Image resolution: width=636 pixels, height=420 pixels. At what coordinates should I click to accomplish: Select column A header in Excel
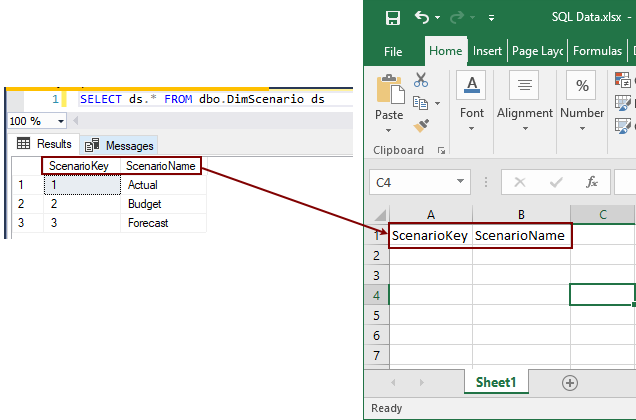coord(431,215)
